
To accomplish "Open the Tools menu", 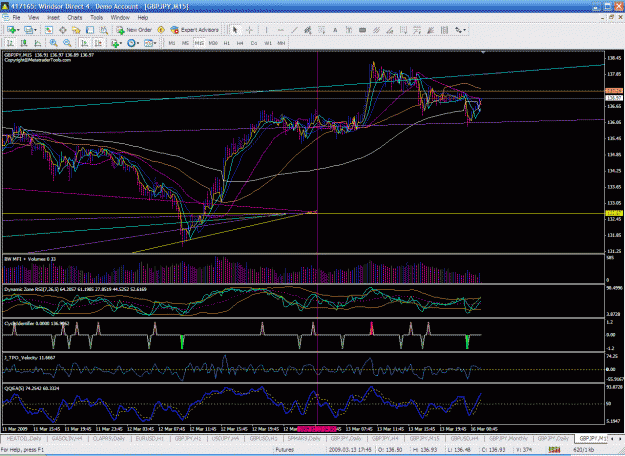I will tap(96, 18).
